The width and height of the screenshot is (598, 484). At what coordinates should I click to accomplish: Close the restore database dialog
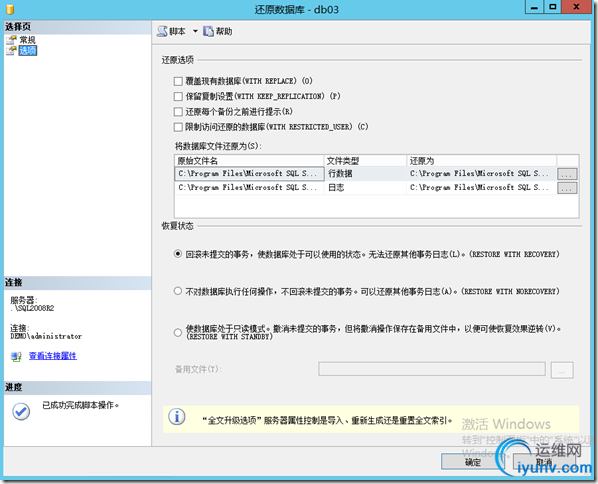(x=576, y=7)
